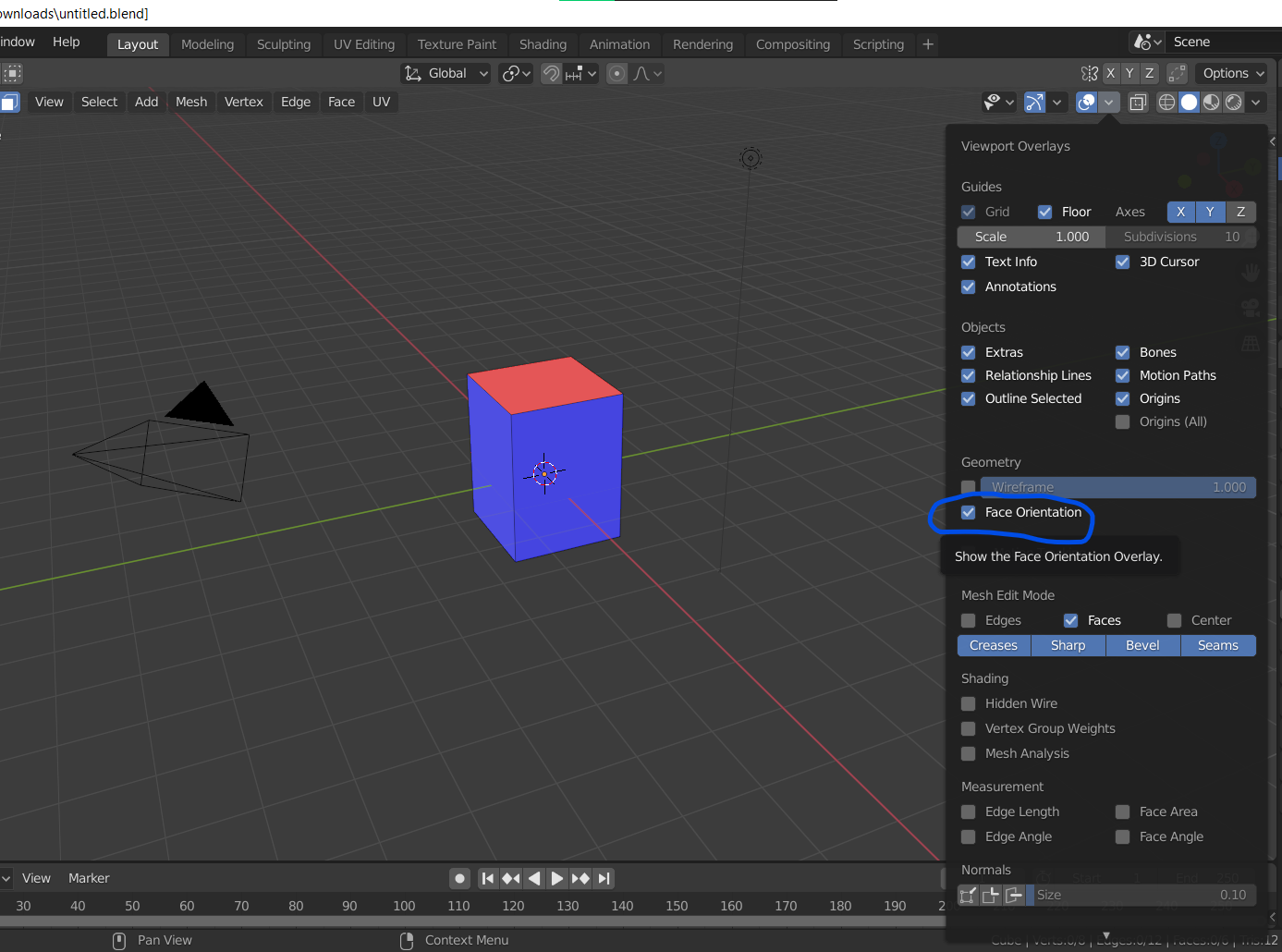
Task: Open proportional editing falloff dropdown
Action: (647, 73)
